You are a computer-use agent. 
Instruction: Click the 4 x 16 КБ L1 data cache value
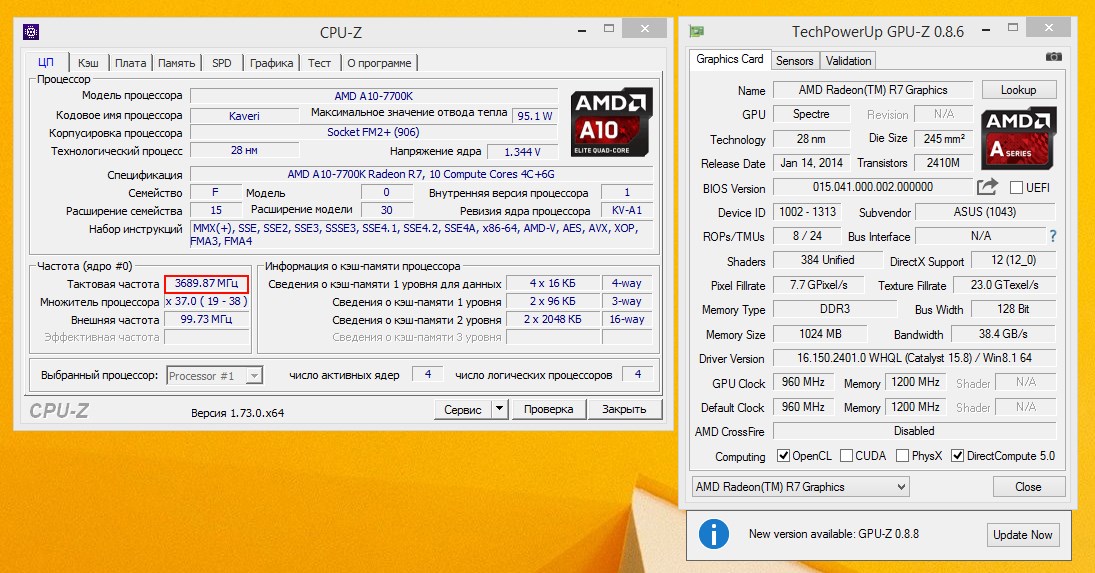pos(552,283)
